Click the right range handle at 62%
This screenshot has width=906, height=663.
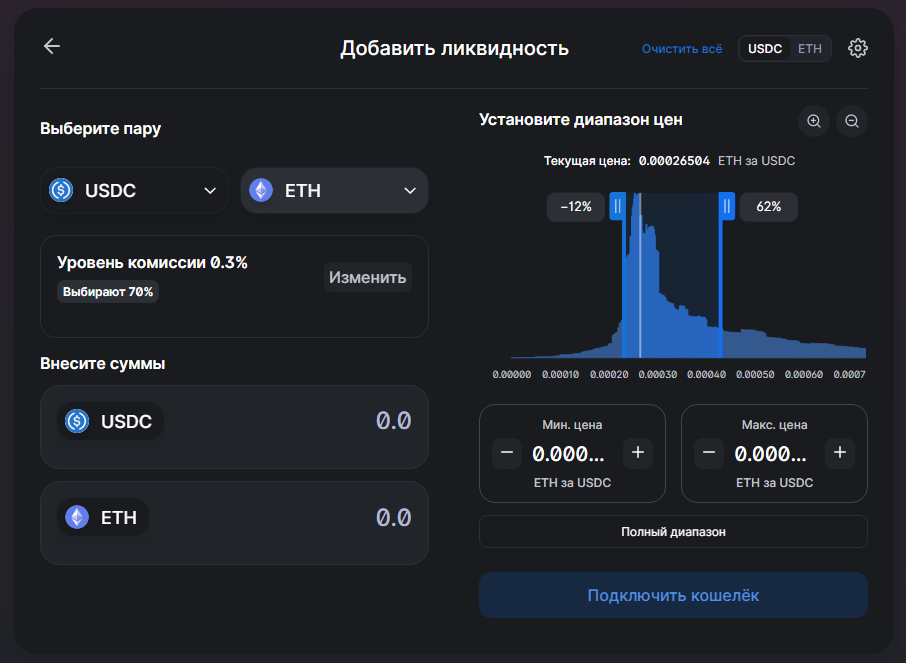[727, 207]
